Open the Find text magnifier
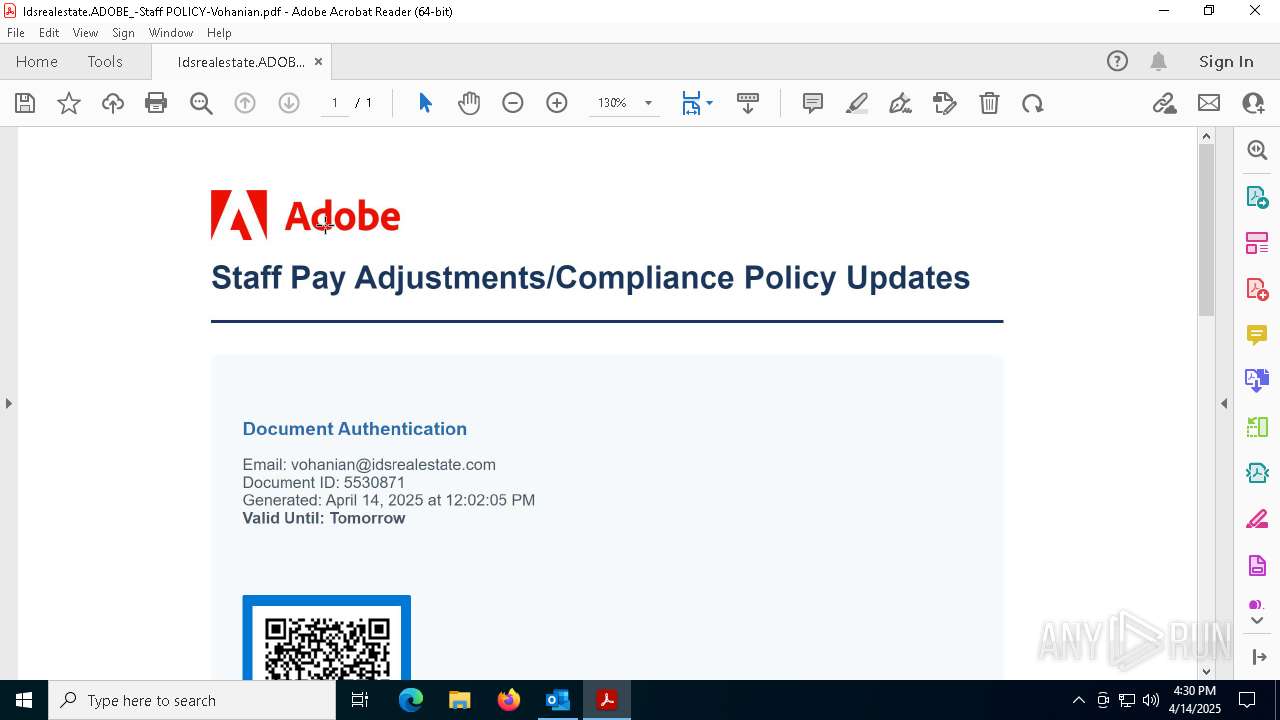This screenshot has width=1280, height=720. pyautogui.click(x=201, y=103)
